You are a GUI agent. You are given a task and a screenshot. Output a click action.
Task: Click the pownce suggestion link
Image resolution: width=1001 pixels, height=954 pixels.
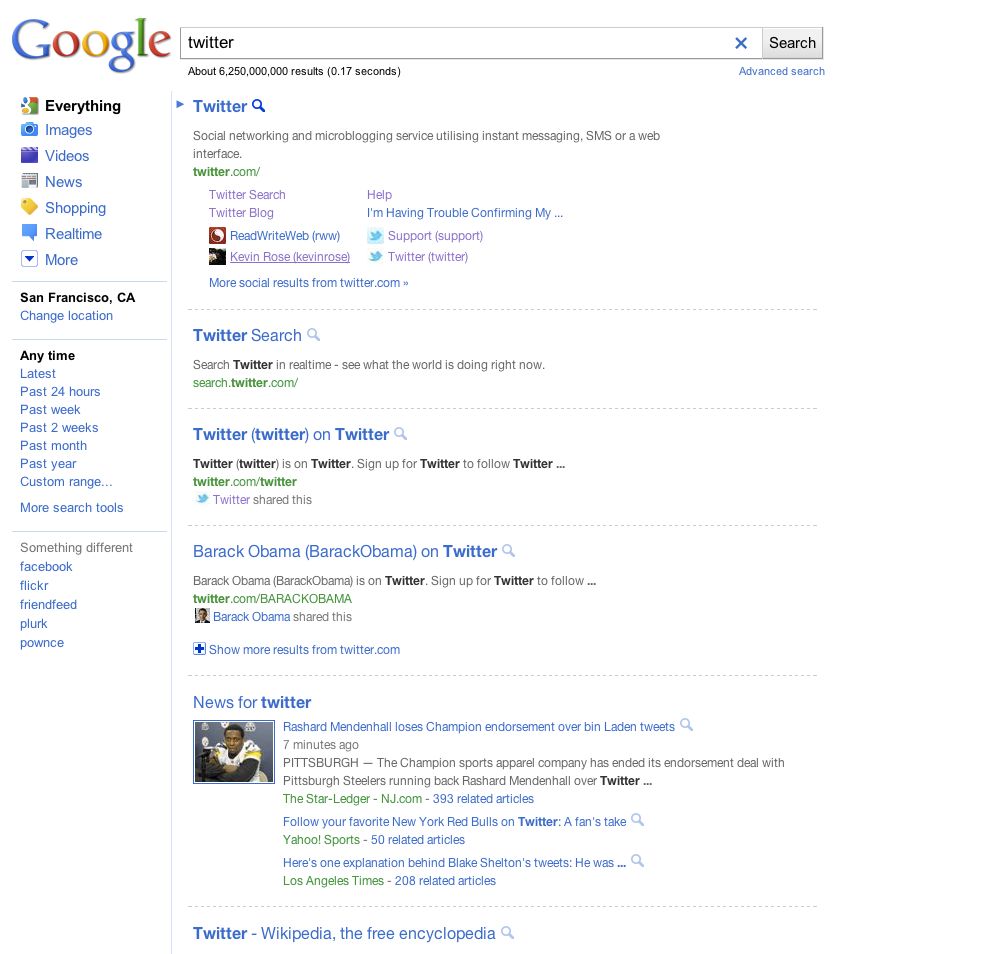[x=41, y=643]
